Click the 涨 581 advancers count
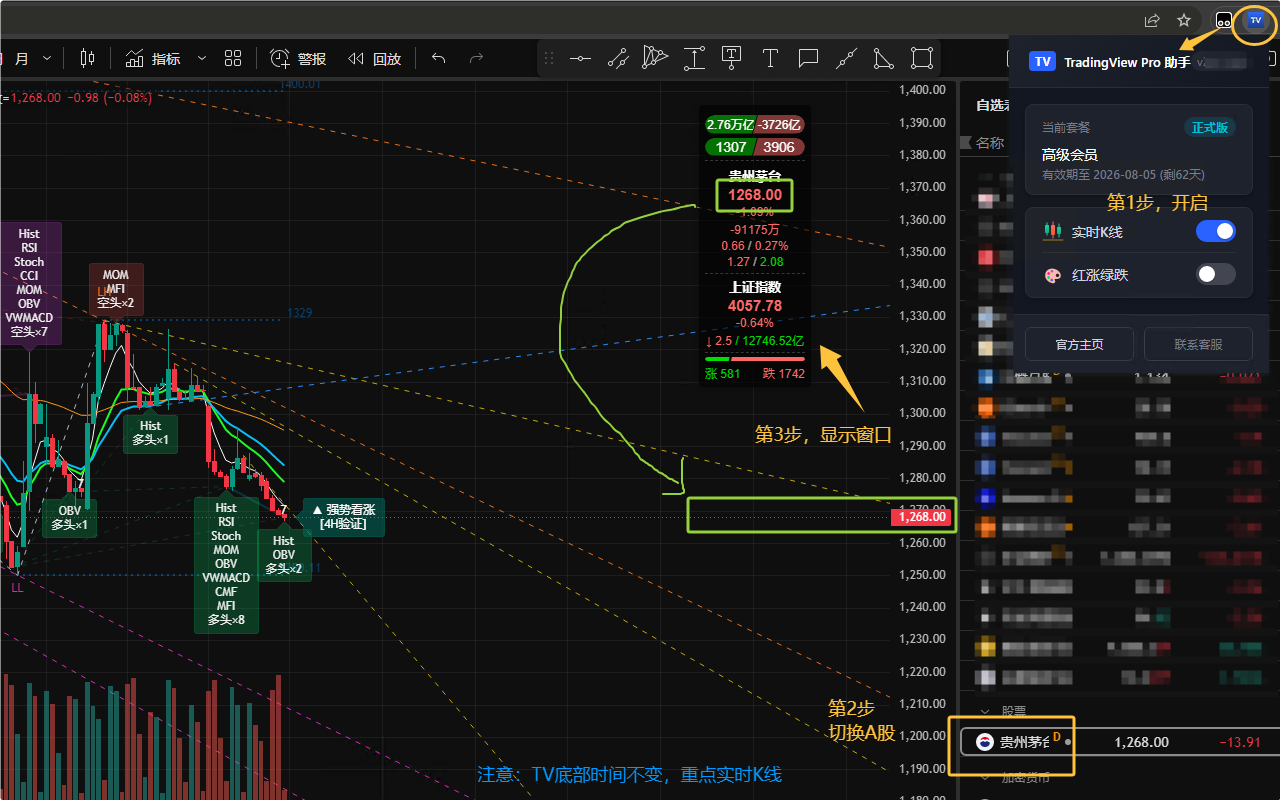 tap(723, 374)
